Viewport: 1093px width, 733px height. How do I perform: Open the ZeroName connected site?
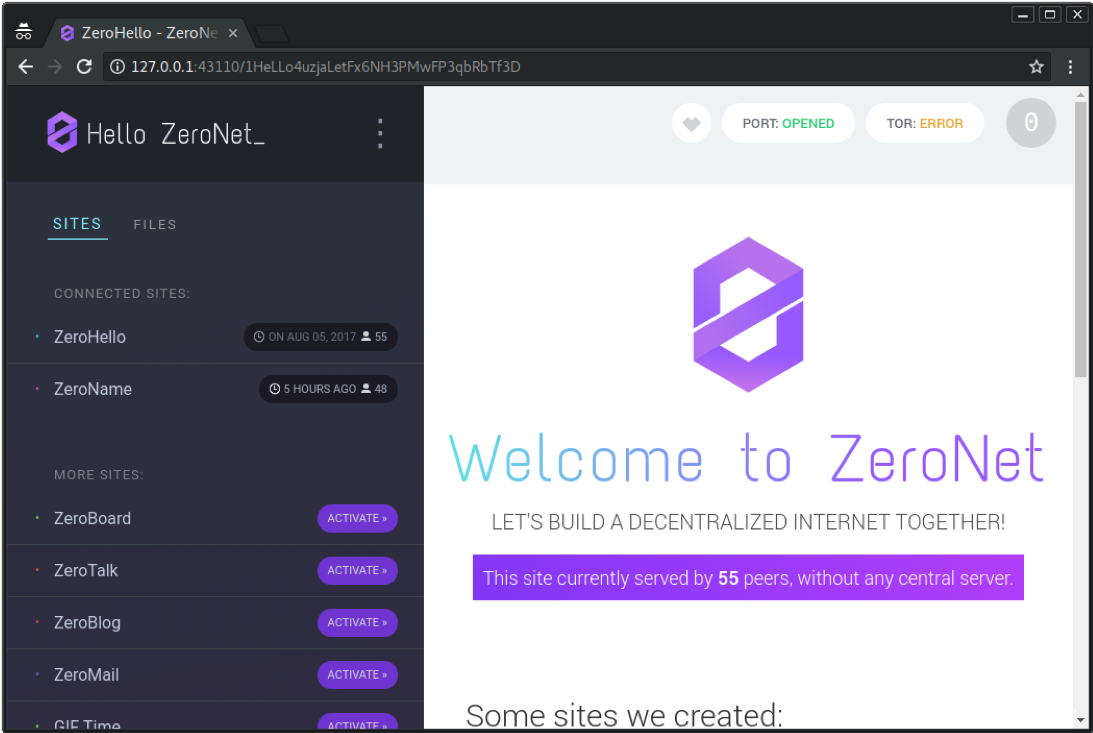pos(93,389)
